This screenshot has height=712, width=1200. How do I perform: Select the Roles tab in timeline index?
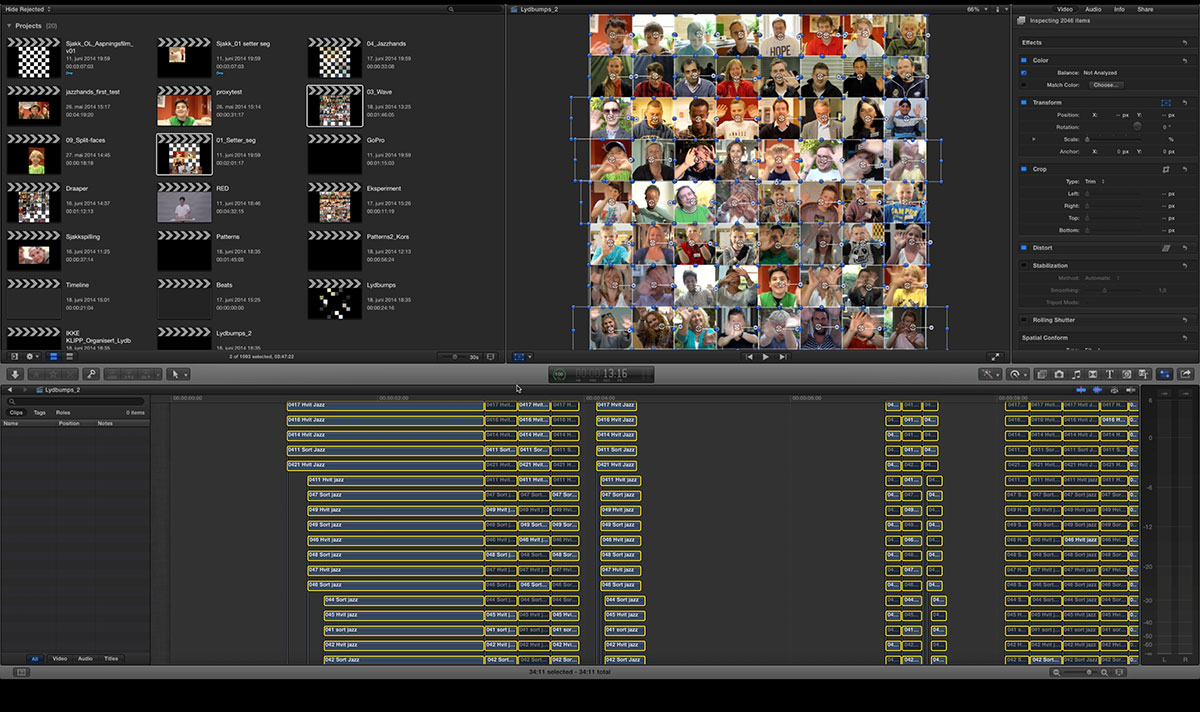pyautogui.click(x=63, y=412)
